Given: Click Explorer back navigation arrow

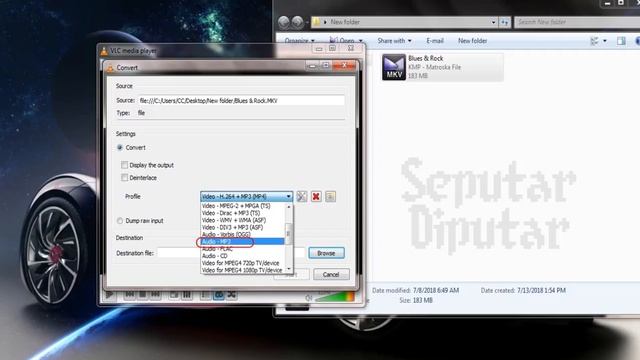Looking at the screenshot, I should click(284, 22).
